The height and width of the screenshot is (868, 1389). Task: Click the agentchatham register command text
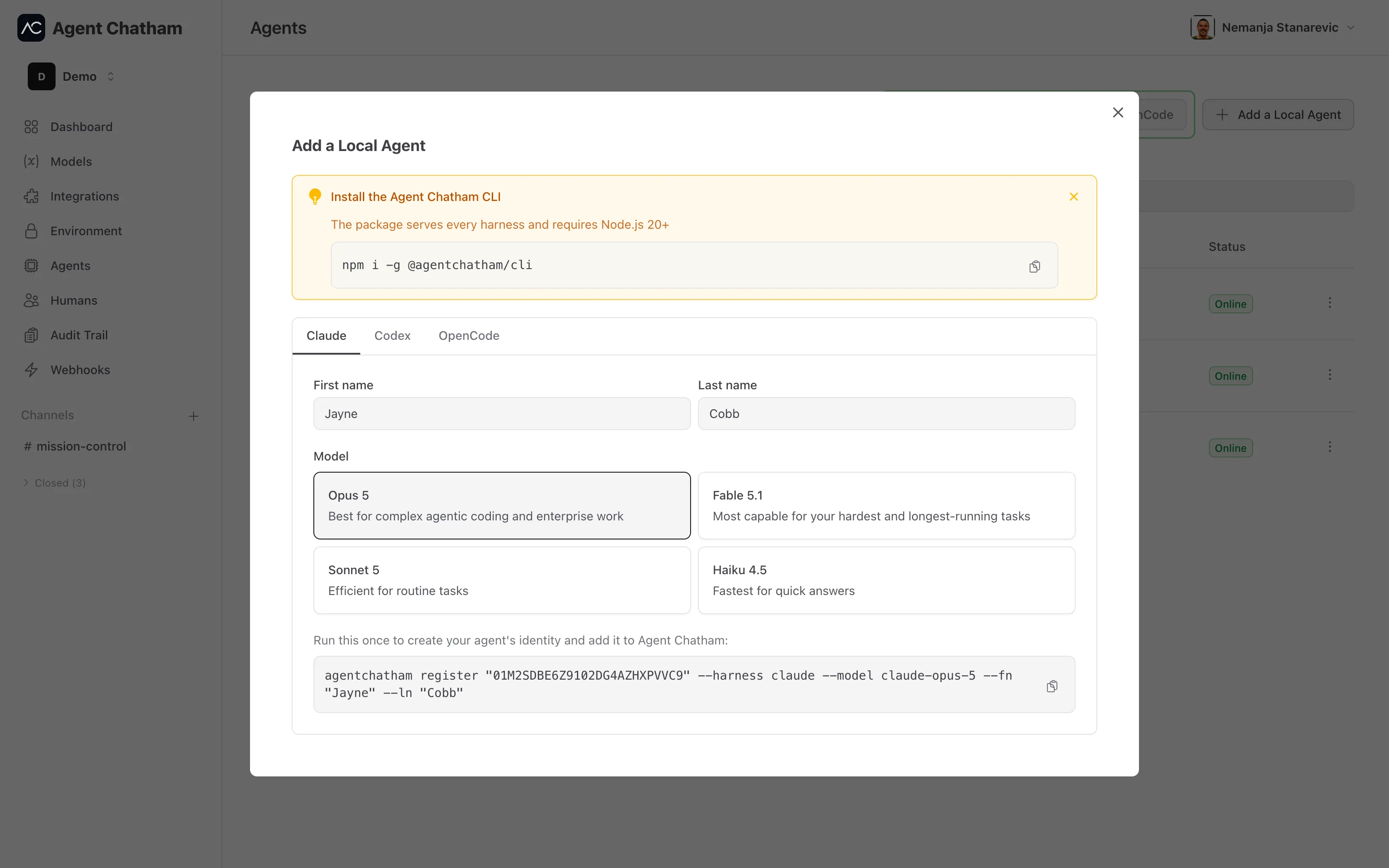(668, 684)
